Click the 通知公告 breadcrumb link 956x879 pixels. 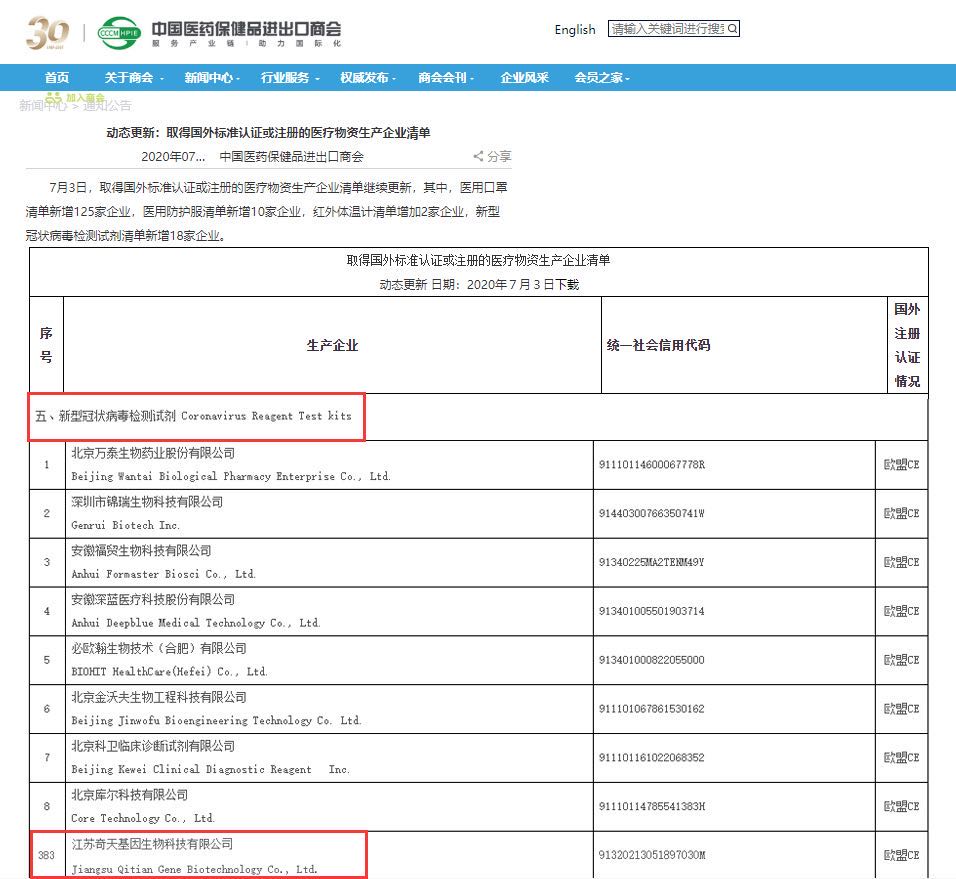(x=107, y=105)
